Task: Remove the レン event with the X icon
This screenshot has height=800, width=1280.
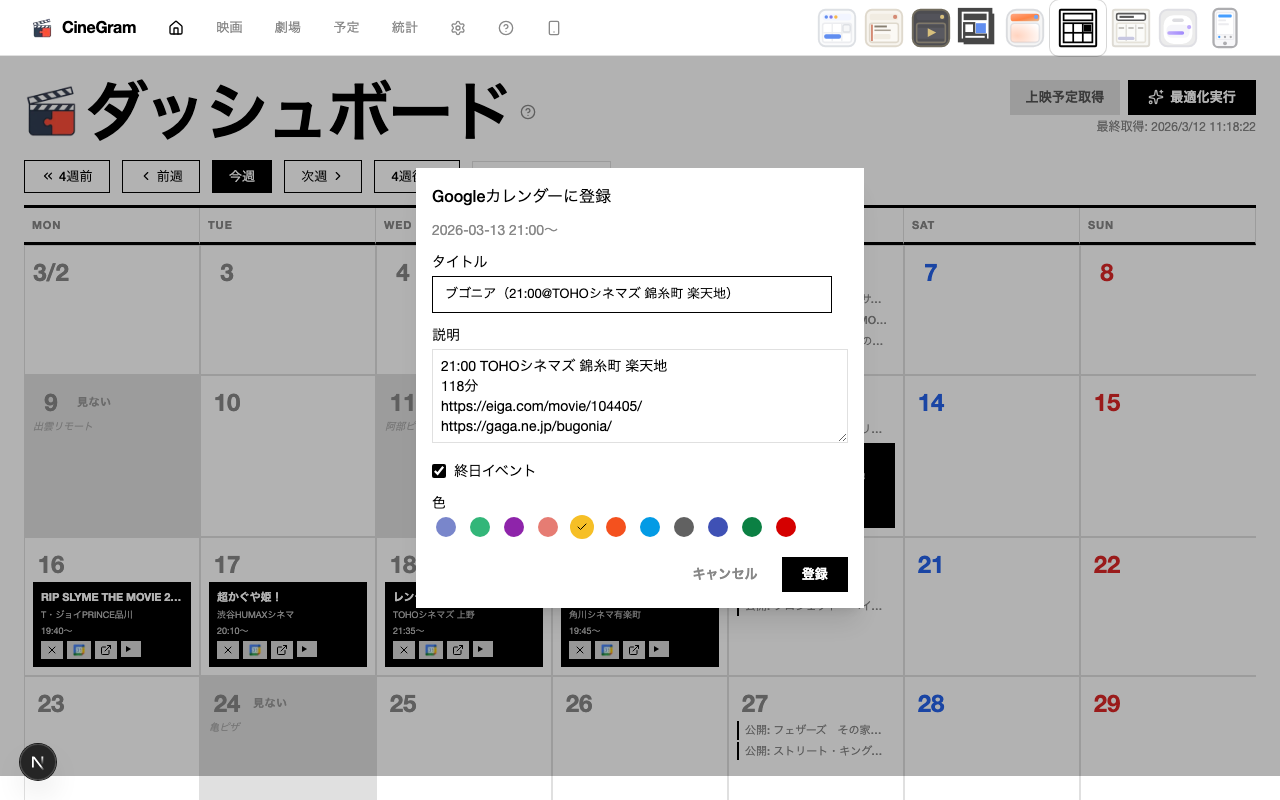Action: [403, 649]
